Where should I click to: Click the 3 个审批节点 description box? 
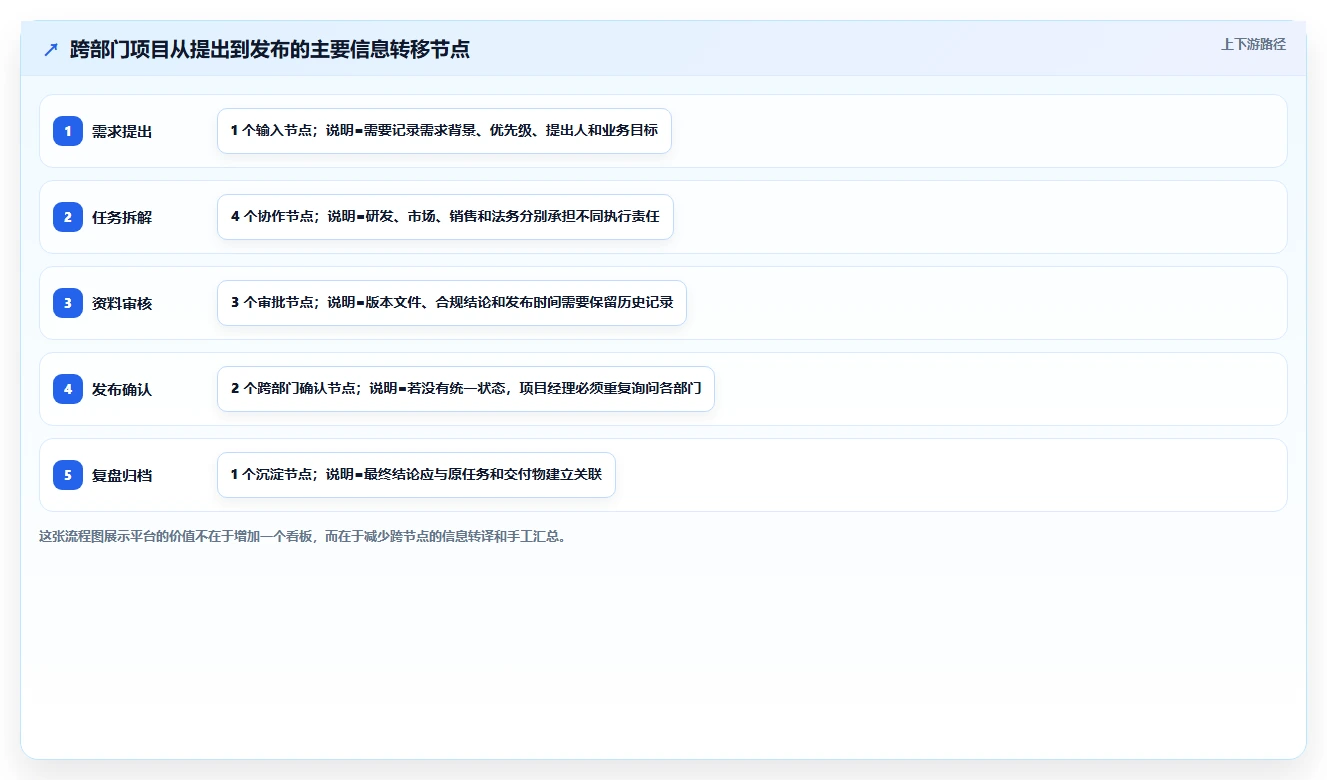tap(452, 303)
